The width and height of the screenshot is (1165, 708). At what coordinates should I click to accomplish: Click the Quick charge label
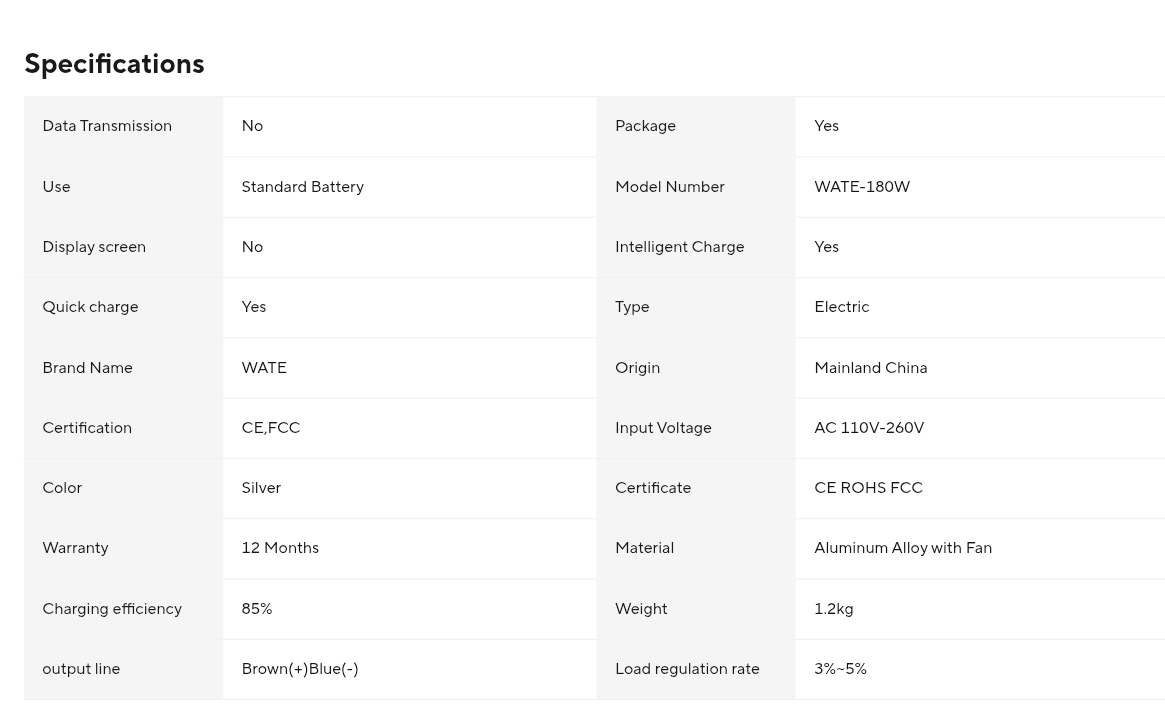[x=90, y=308]
